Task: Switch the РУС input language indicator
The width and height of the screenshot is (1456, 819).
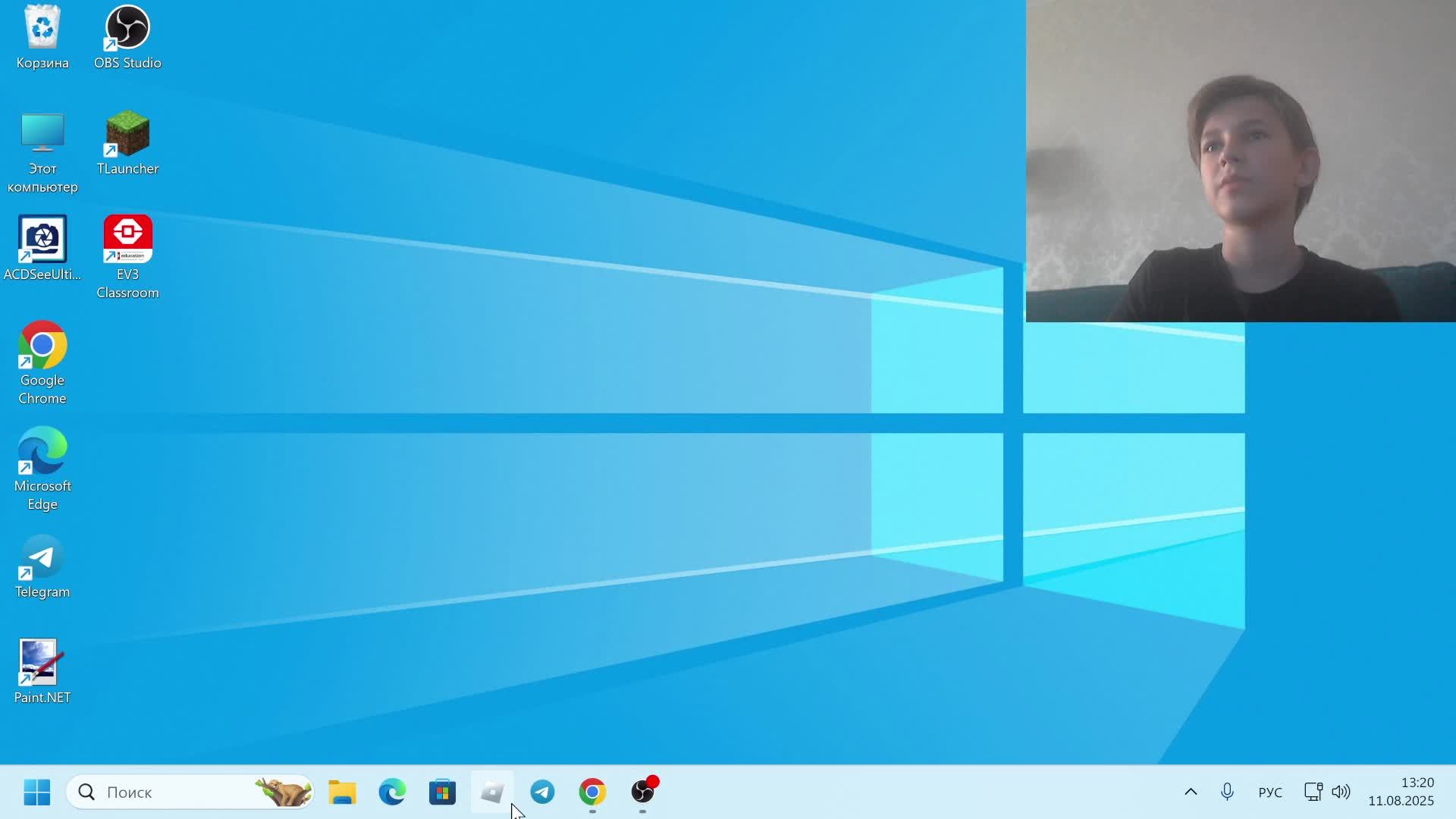Action: click(x=1270, y=792)
